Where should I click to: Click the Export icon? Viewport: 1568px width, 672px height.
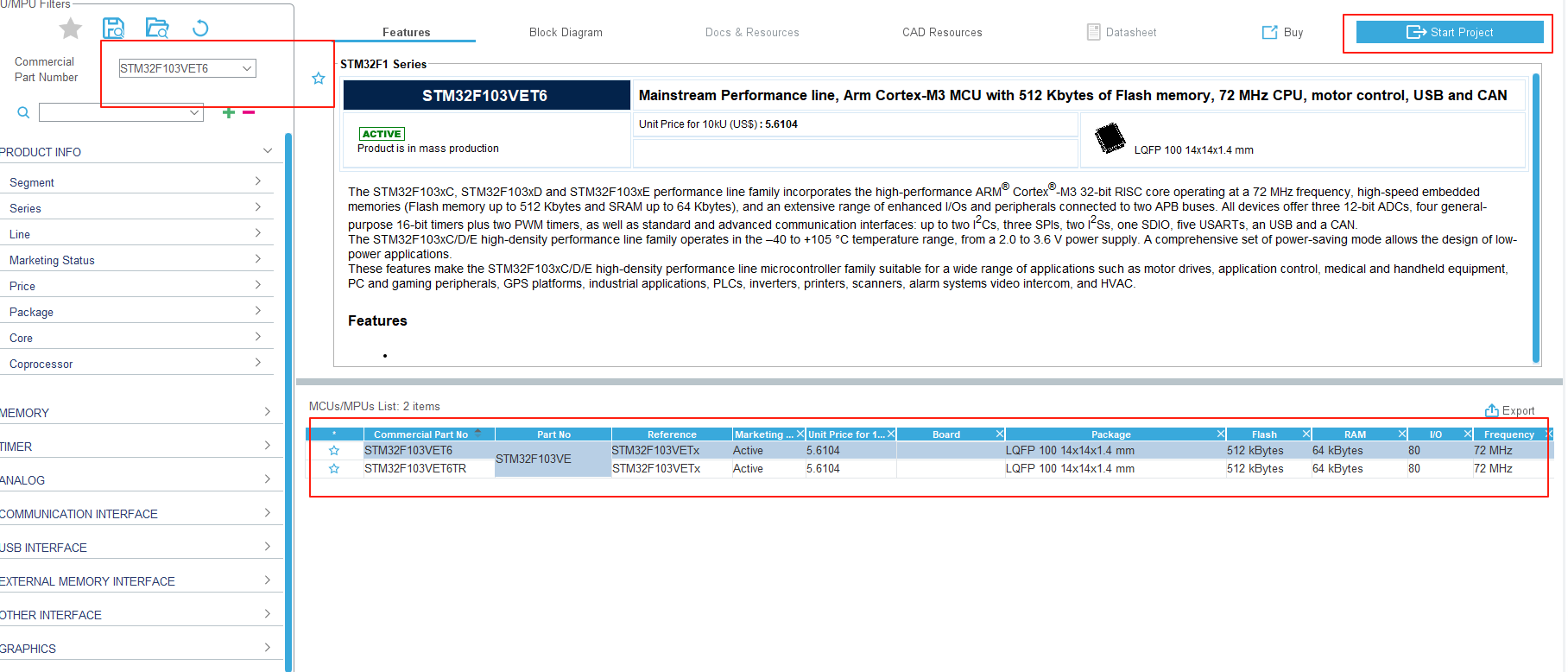pyautogui.click(x=1491, y=410)
